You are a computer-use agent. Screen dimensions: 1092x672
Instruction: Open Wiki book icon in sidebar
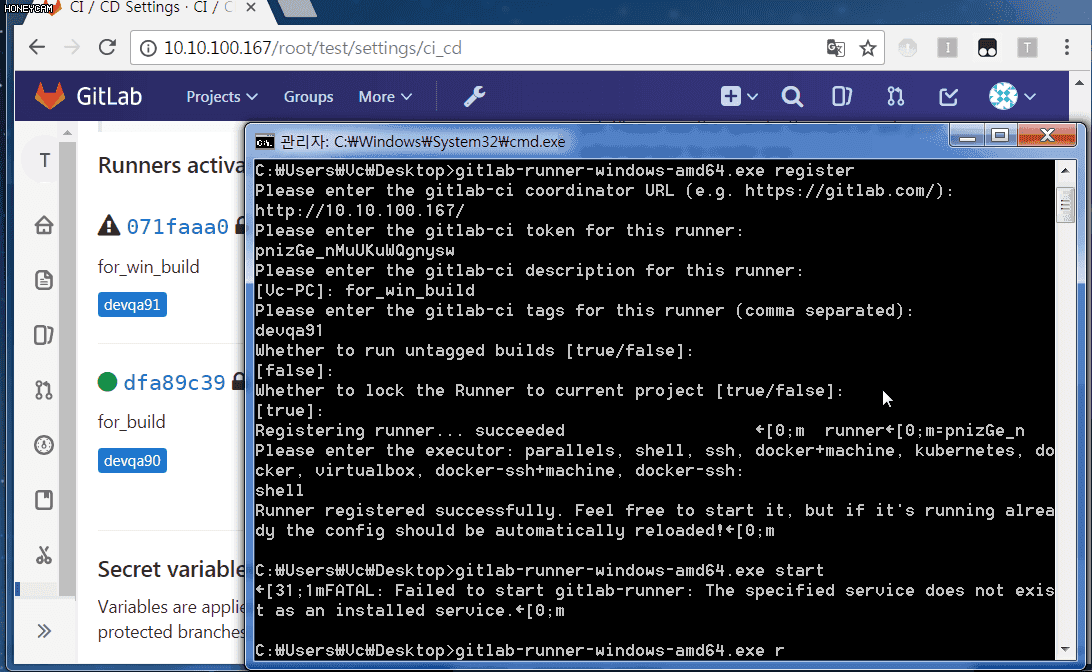pos(44,499)
